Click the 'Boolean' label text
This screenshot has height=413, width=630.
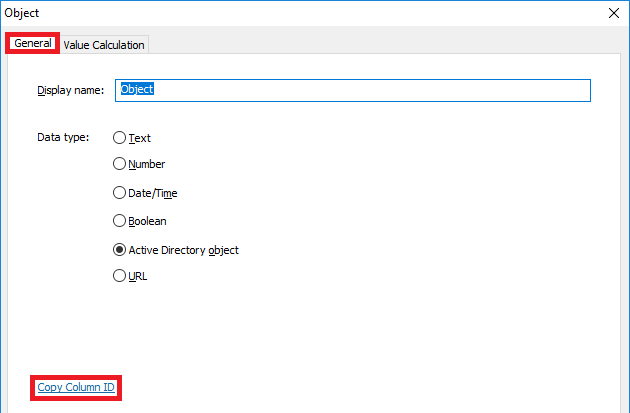click(x=147, y=221)
